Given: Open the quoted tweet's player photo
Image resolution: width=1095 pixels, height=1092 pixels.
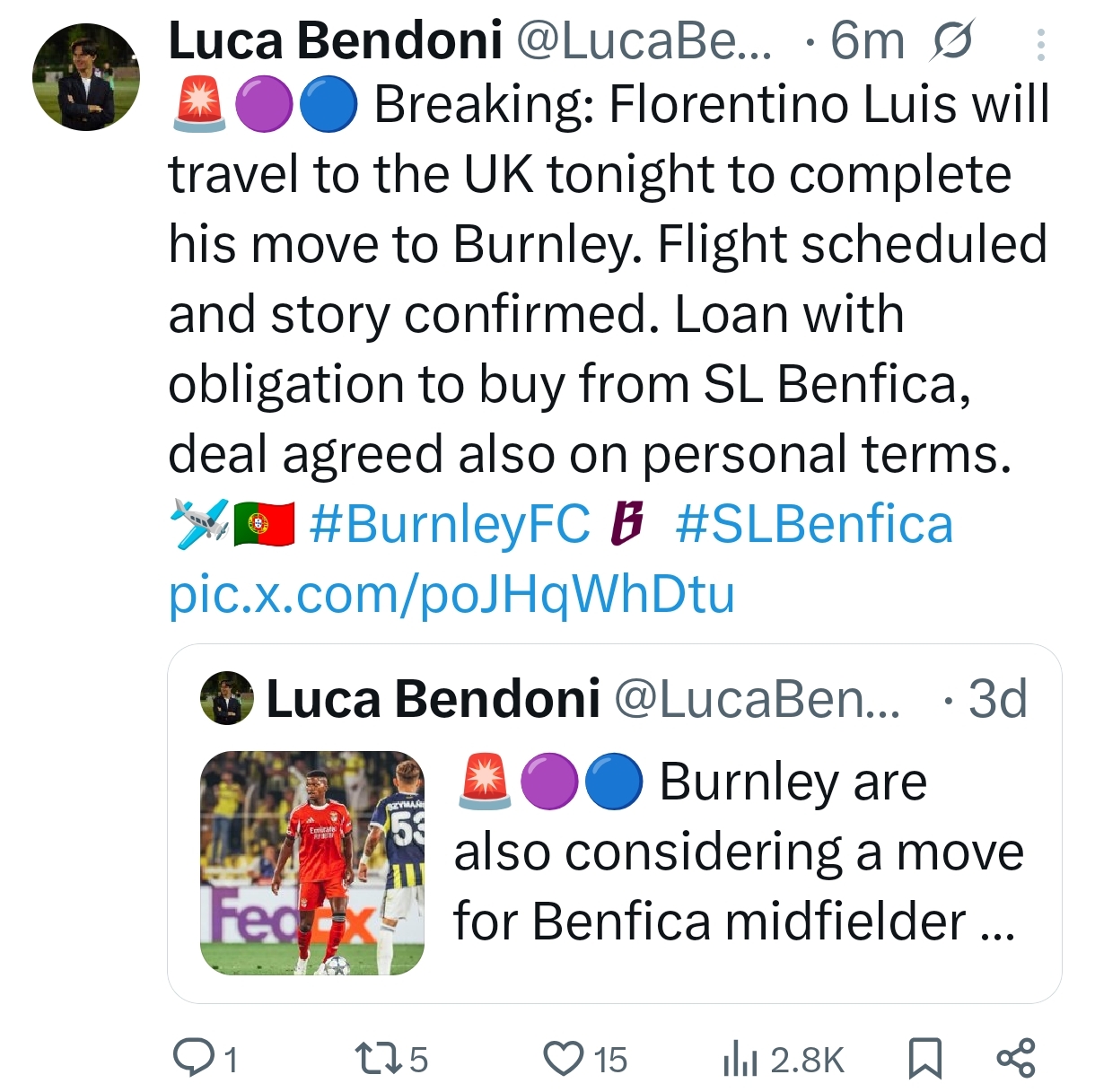Looking at the screenshot, I should coord(312,863).
